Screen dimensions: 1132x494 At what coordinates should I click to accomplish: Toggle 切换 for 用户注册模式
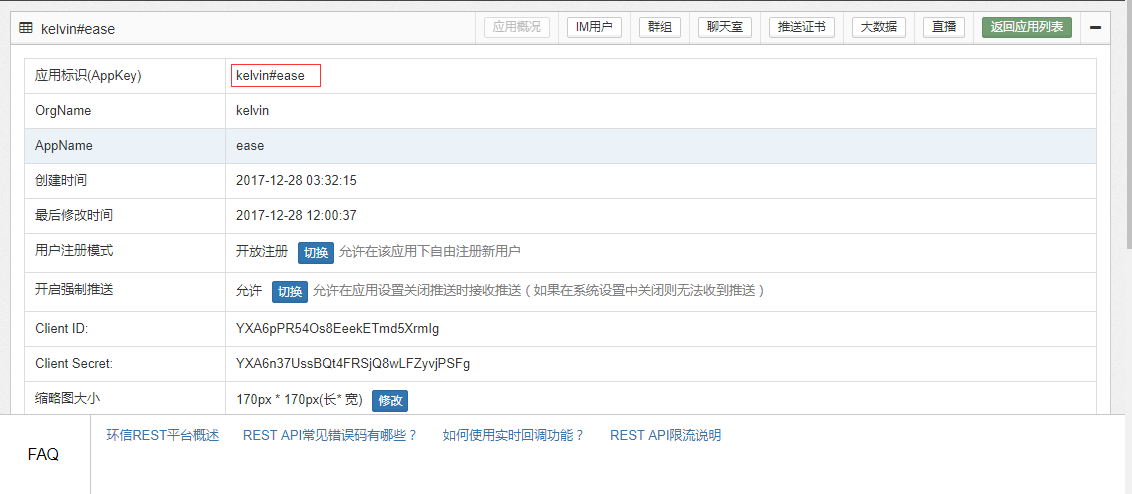[315, 253]
